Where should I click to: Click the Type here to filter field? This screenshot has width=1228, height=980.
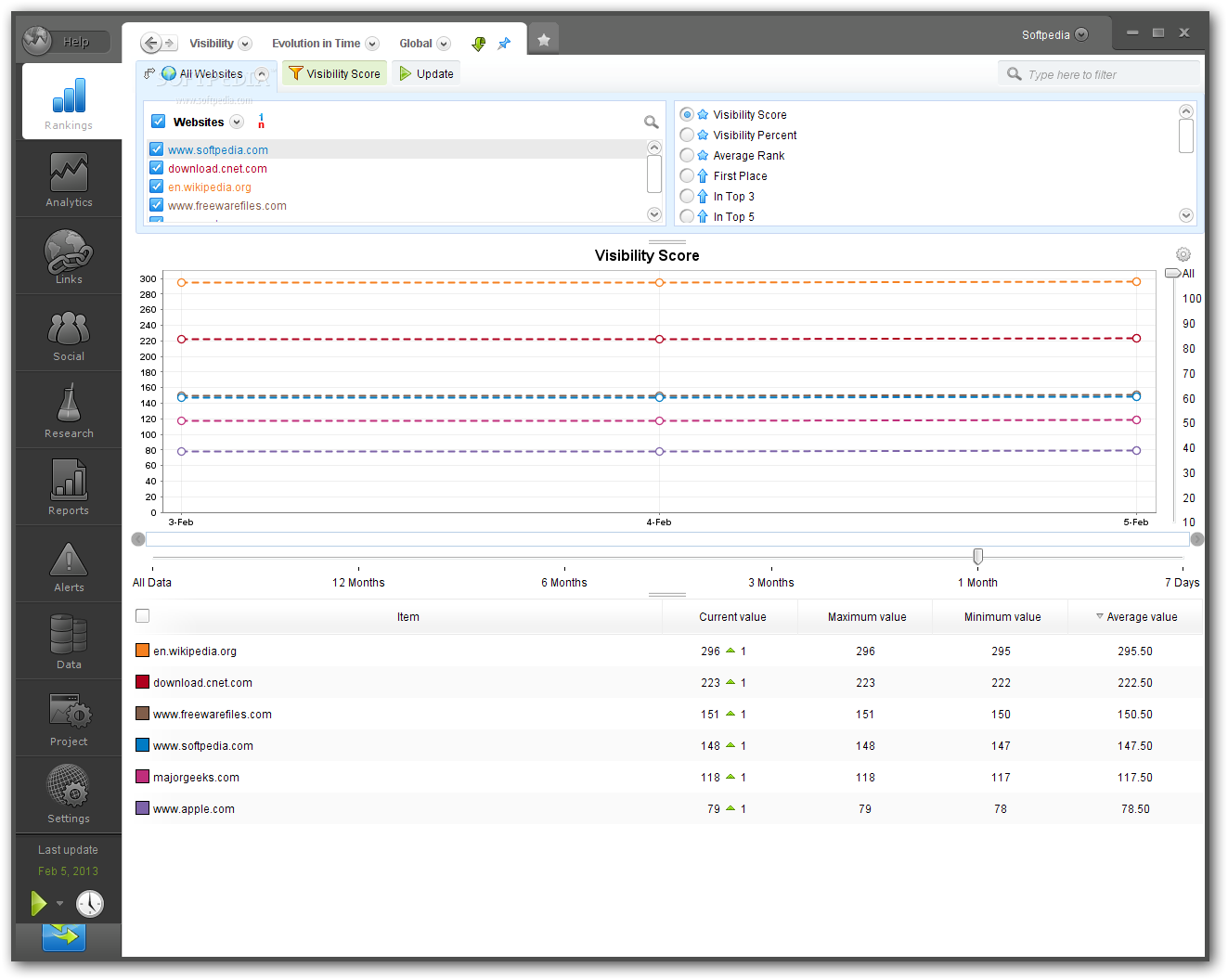point(1099,74)
